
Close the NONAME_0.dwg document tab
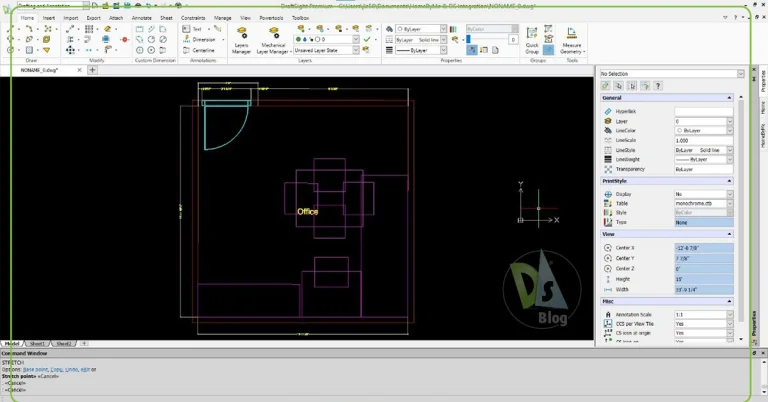[79, 70]
